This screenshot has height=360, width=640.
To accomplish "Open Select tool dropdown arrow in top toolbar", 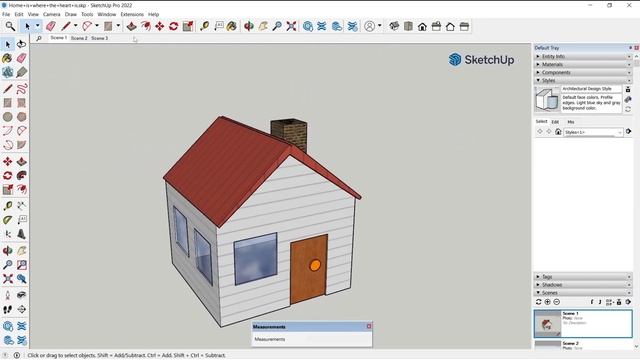I will click(38, 26).
